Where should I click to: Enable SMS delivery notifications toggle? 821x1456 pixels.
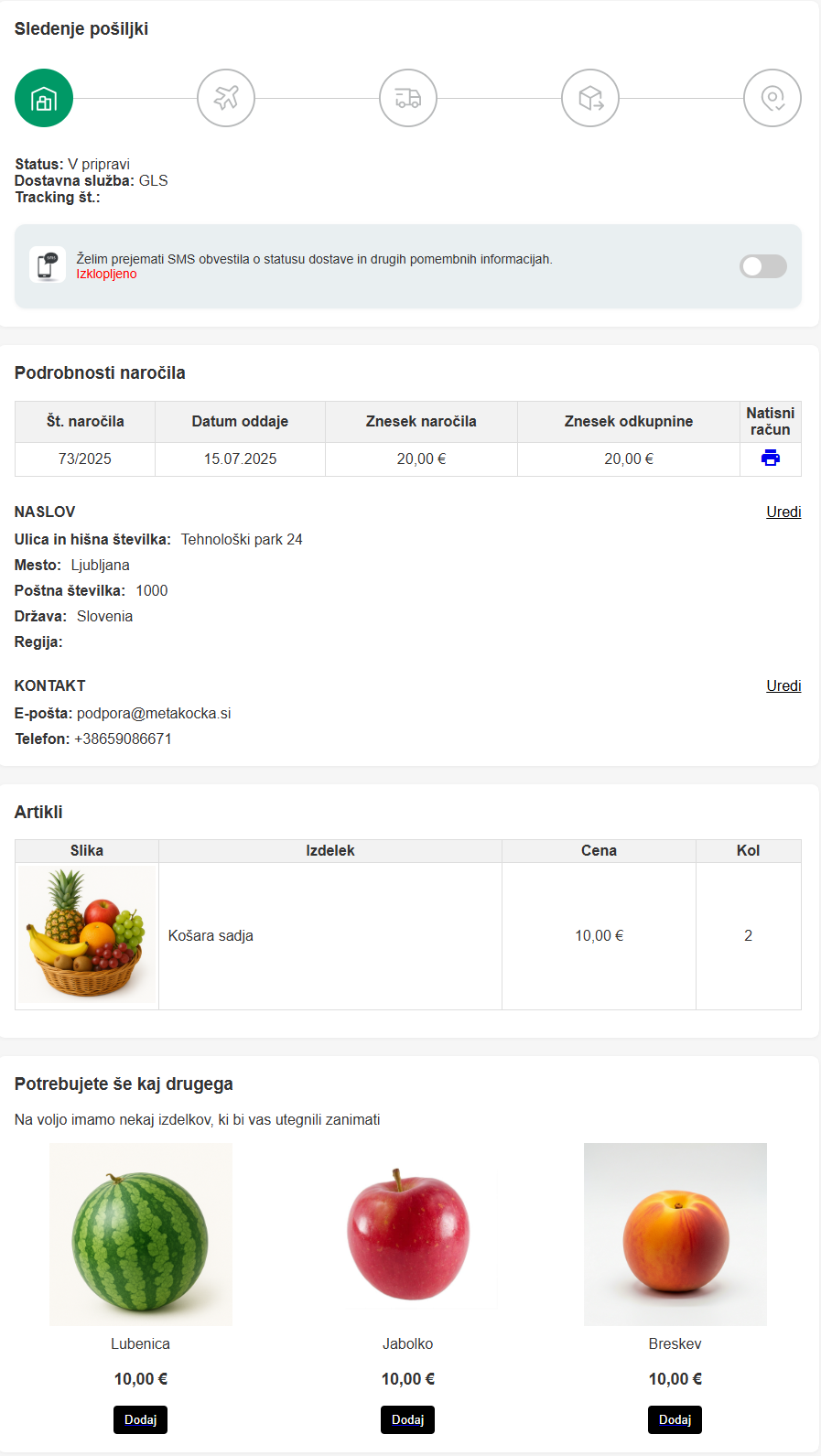pos(763,266)
